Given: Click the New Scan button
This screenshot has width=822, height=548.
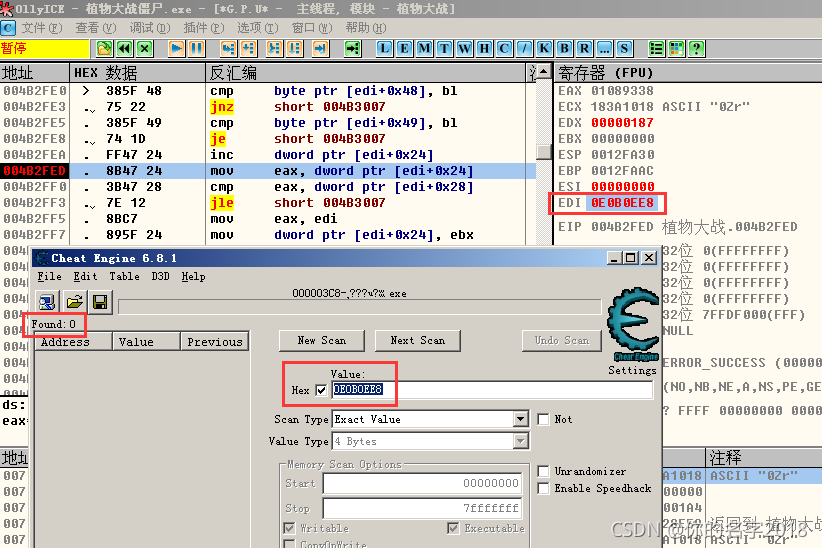Looking at the screenshot, I should pyautogui.click(x=321, y=340).
